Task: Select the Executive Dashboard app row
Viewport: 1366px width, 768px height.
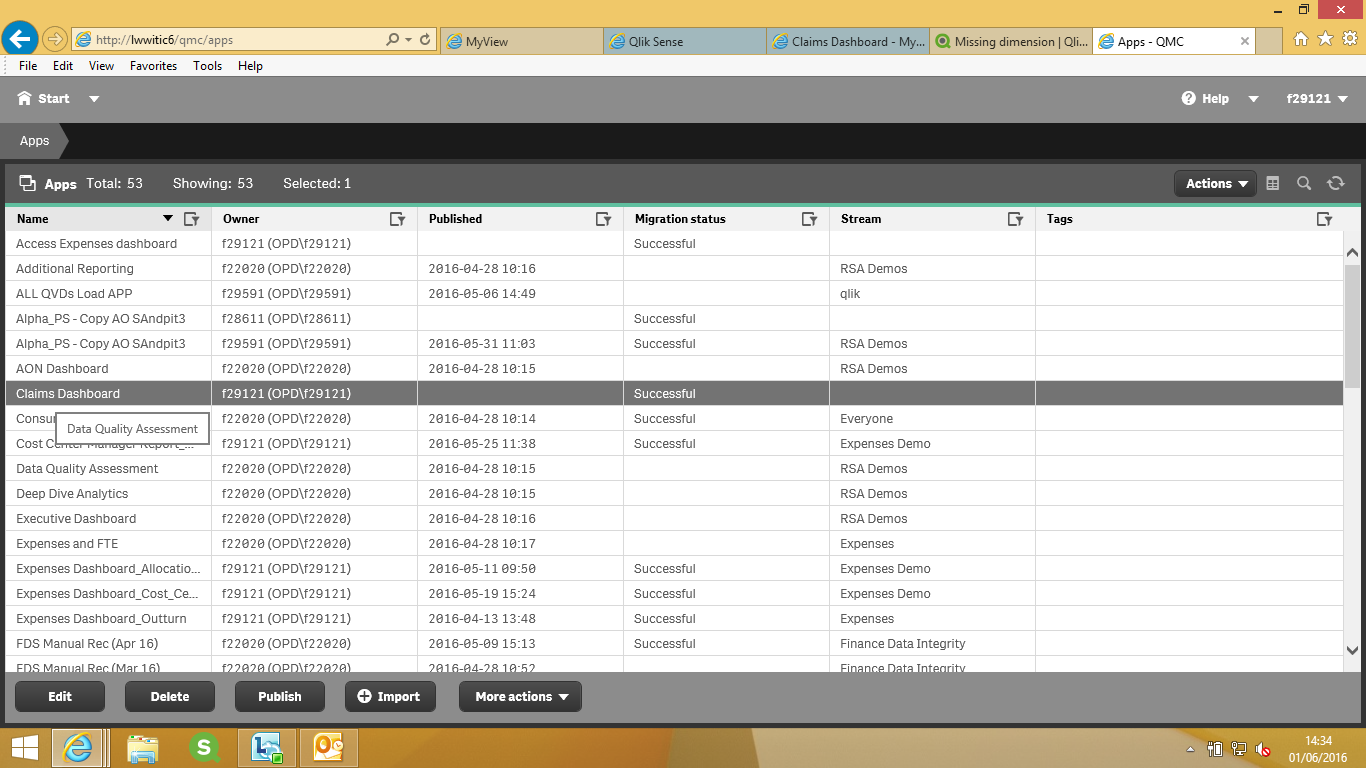Action: 675,519
